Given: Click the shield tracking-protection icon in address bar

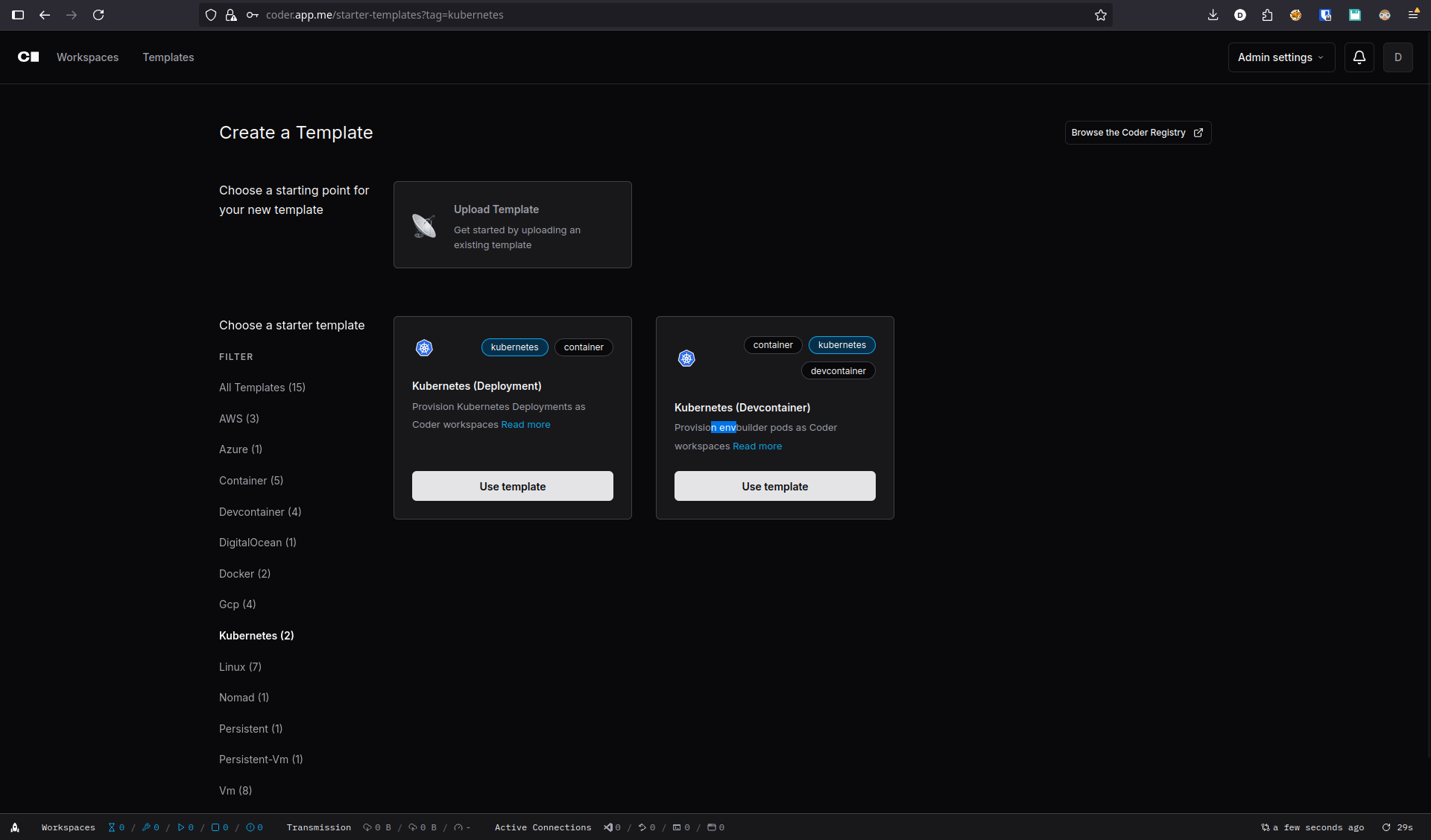Looking at the screenshot, I should [211, 15].
